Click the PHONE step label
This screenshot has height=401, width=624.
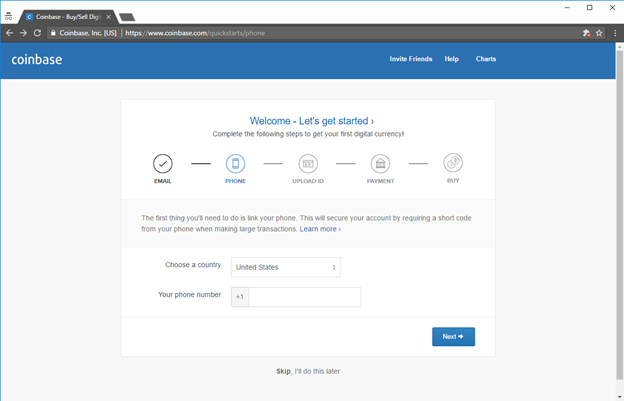point(236,181)
